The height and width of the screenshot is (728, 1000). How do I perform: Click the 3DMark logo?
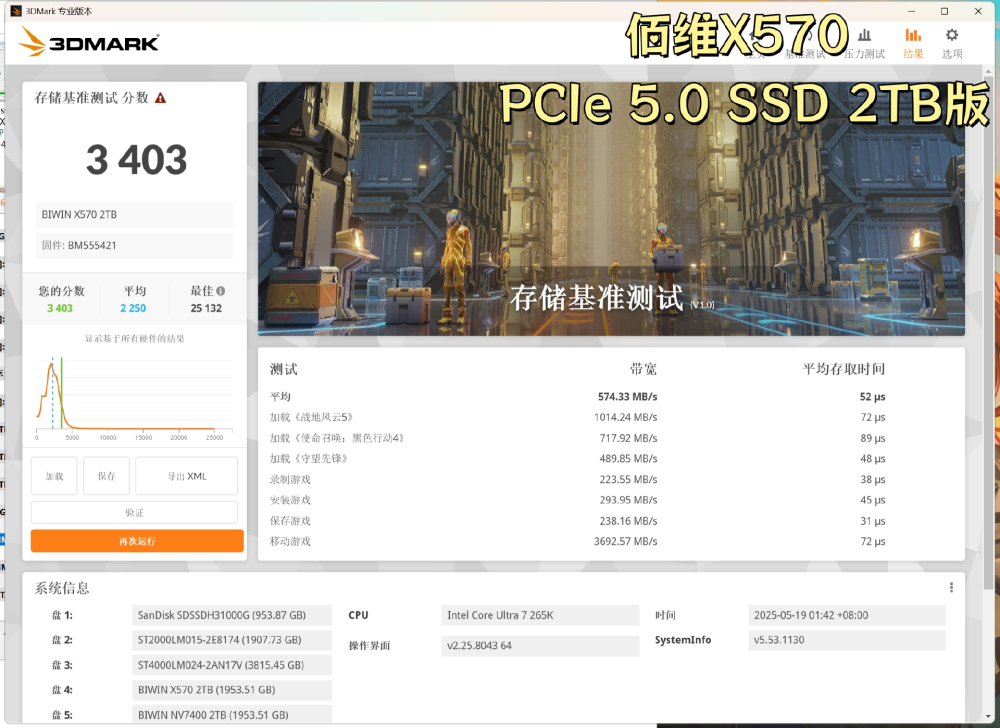(x=89, y=42)
